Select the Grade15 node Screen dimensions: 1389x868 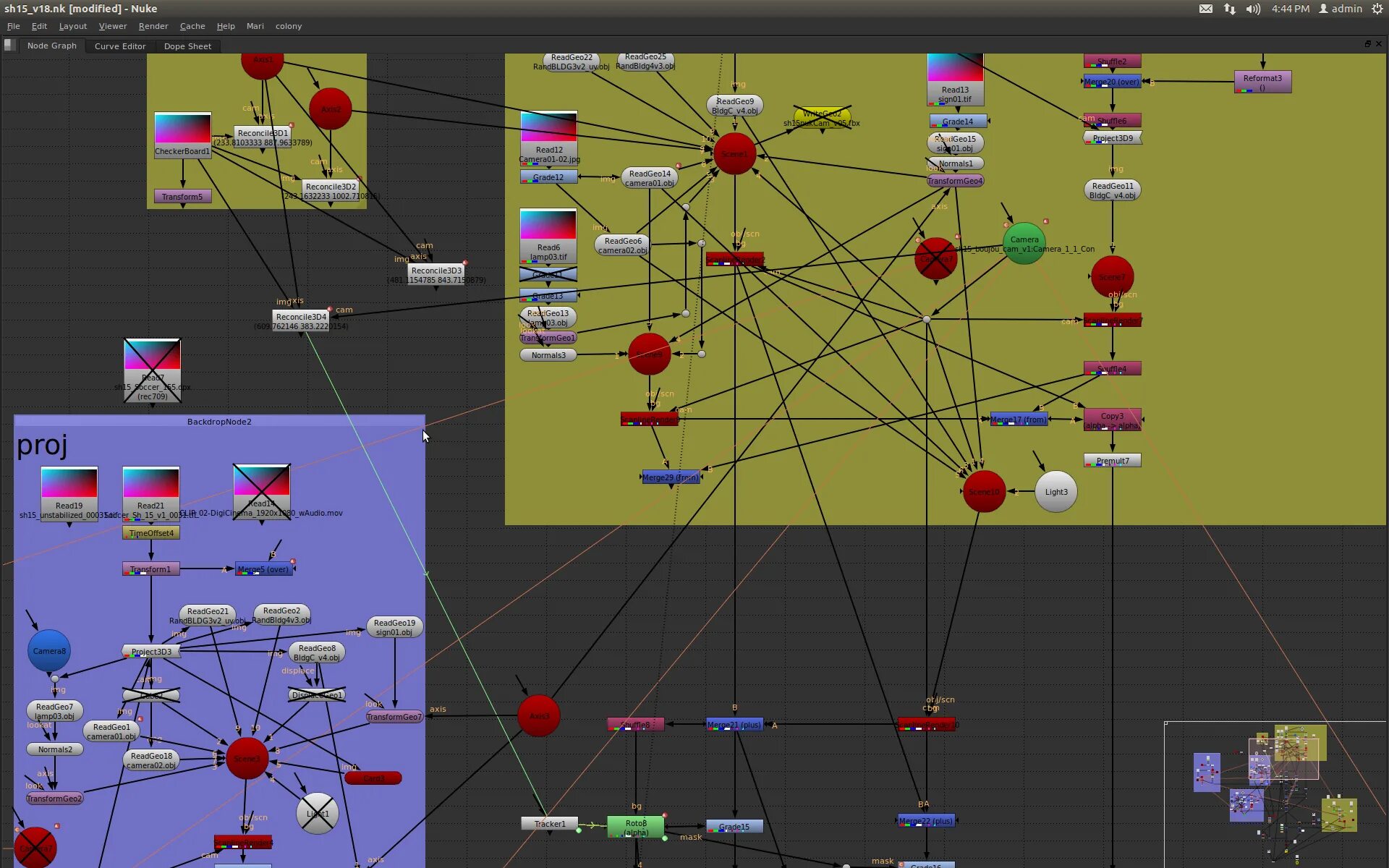[734, 826]
